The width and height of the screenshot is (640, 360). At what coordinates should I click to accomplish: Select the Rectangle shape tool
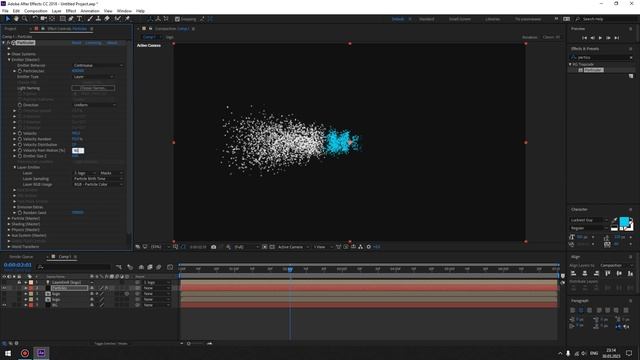(62, 19)
